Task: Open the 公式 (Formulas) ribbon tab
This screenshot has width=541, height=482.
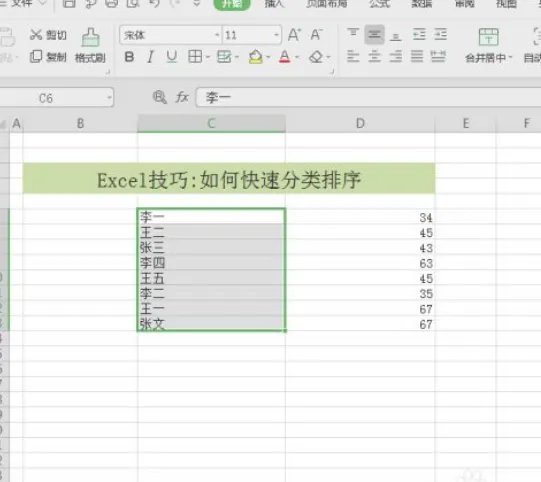Action: (x=380, y=3)
